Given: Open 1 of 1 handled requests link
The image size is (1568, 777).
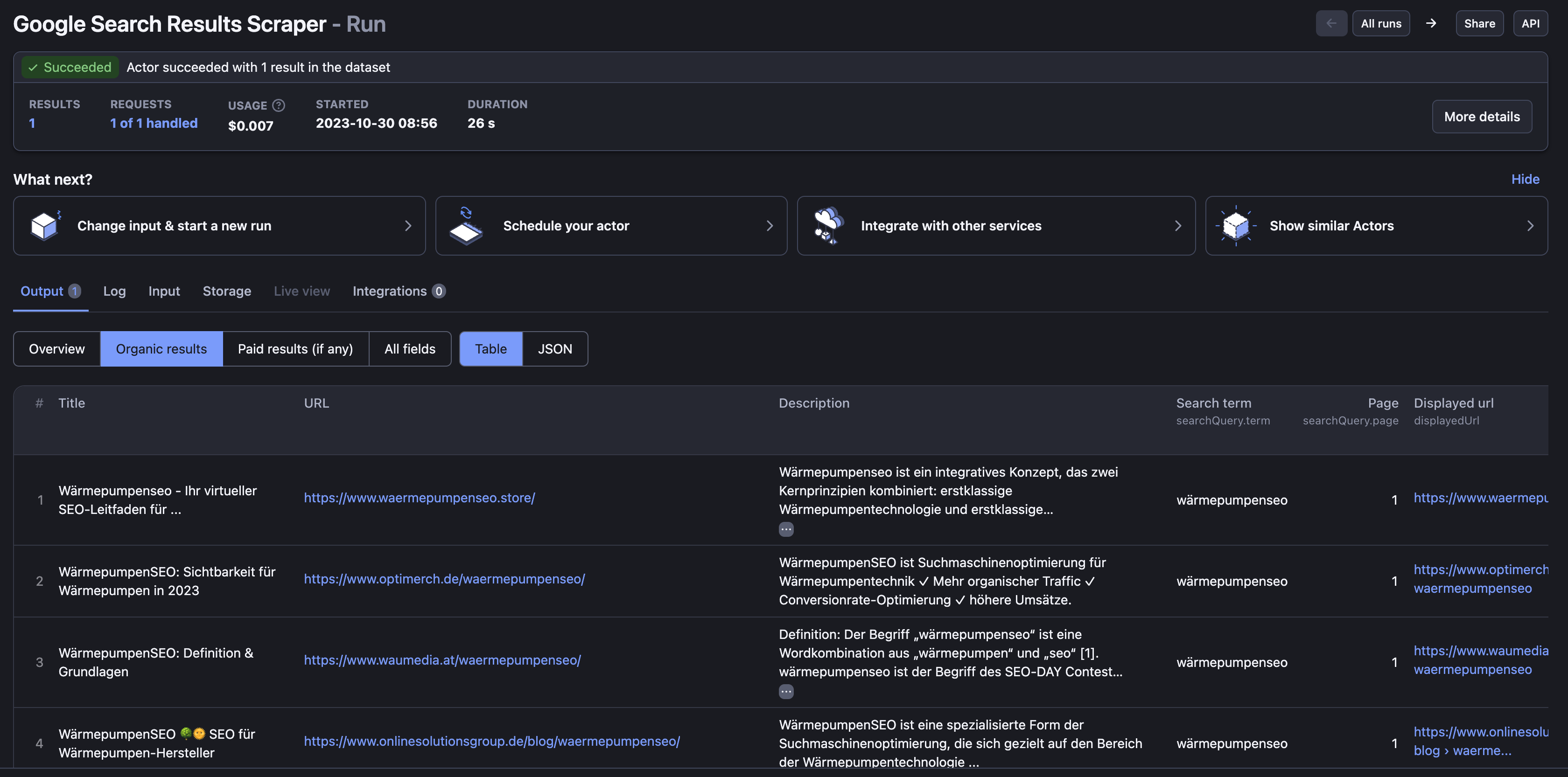Looking at the screenshot, I should 154,123.
